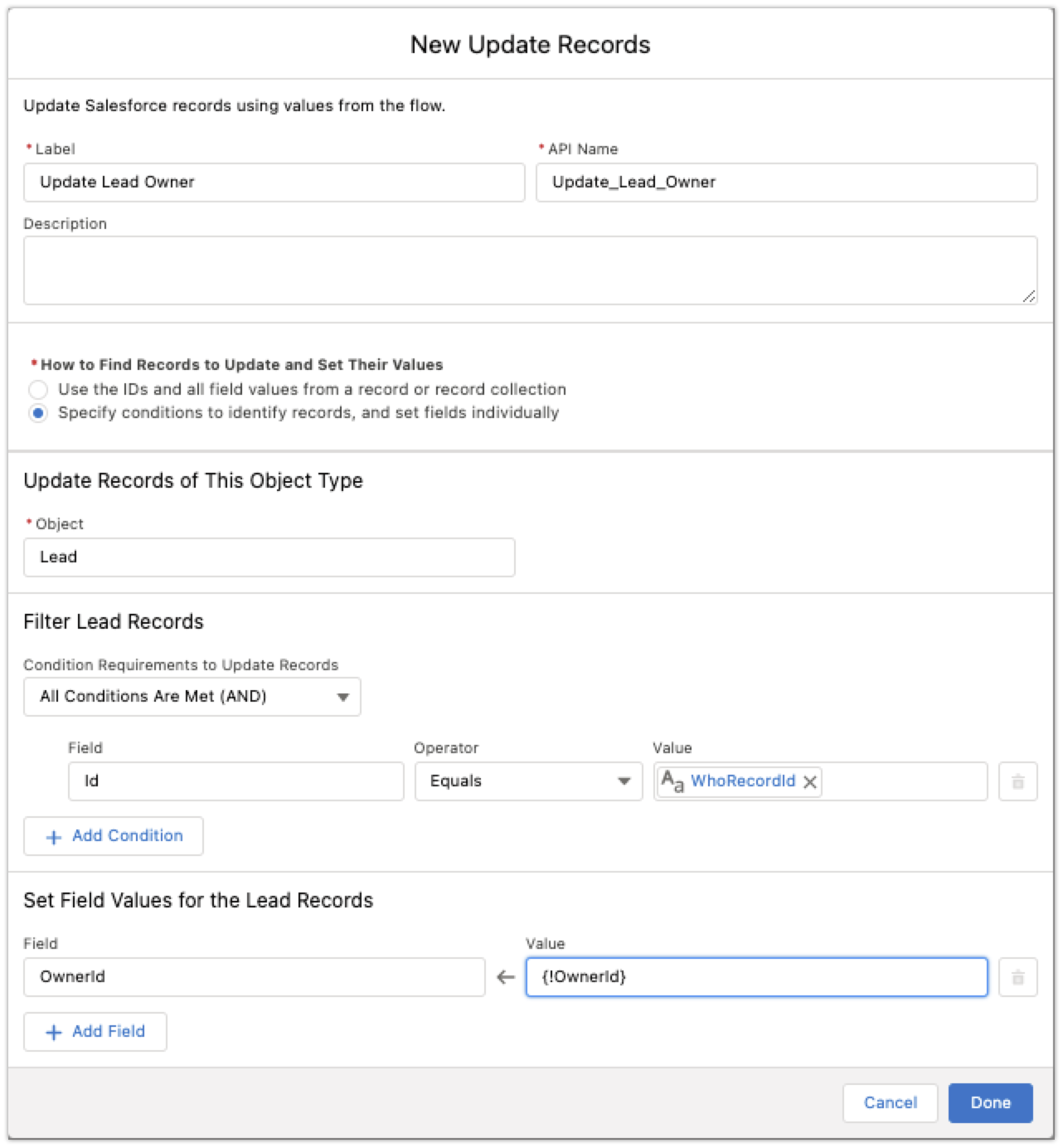Select 'Use the IDs and all field values' option

click(x=38, y=390)
